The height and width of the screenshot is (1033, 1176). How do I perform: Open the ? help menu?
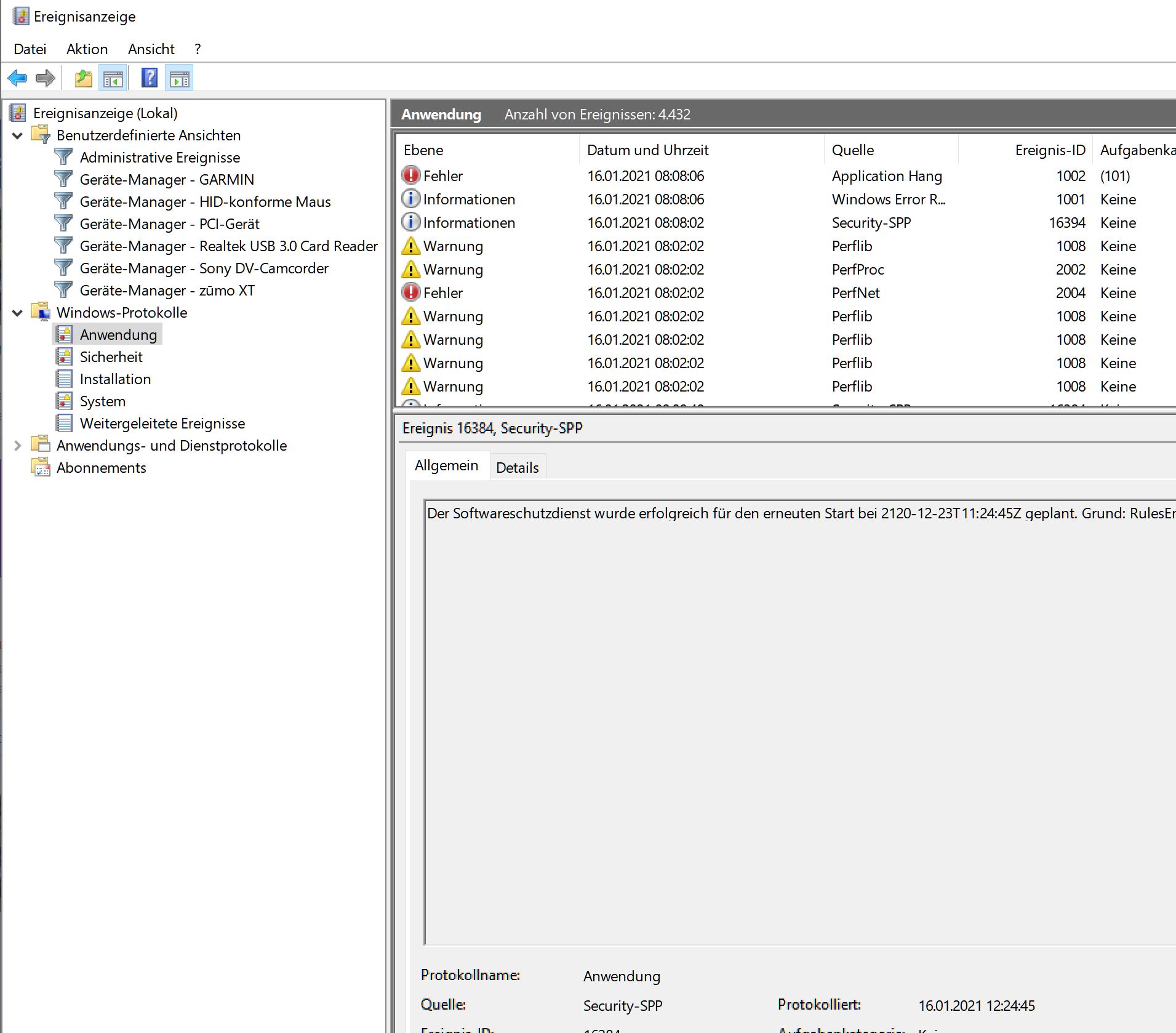(198, 49)
